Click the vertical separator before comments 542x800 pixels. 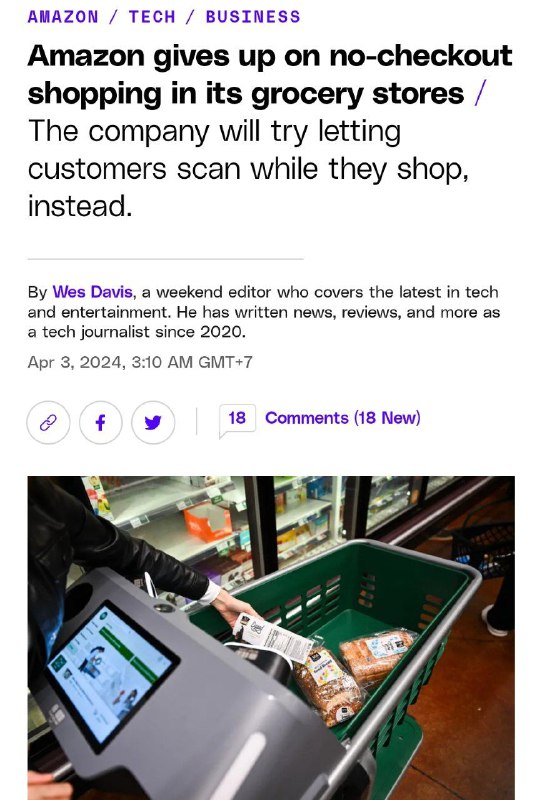click(196, 421)
